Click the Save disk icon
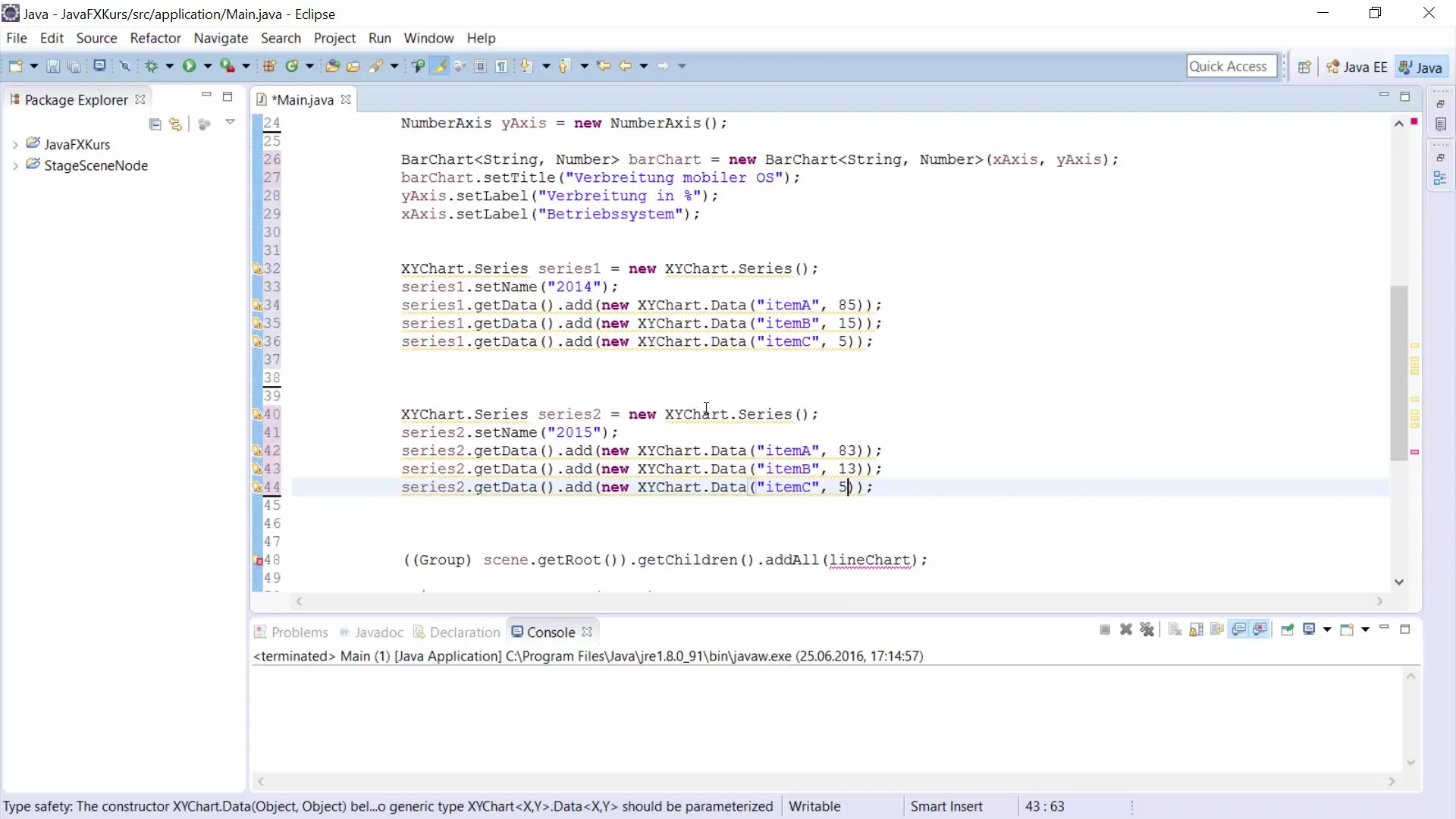The height and width of the screenshot is (819, 1456). click(52, 66)
